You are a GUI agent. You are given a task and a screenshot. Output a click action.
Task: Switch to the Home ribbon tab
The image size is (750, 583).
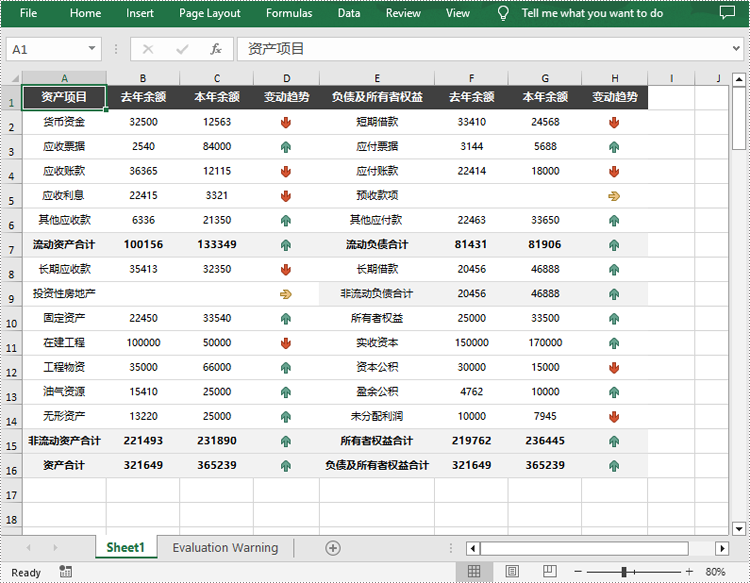coord(85,13)
